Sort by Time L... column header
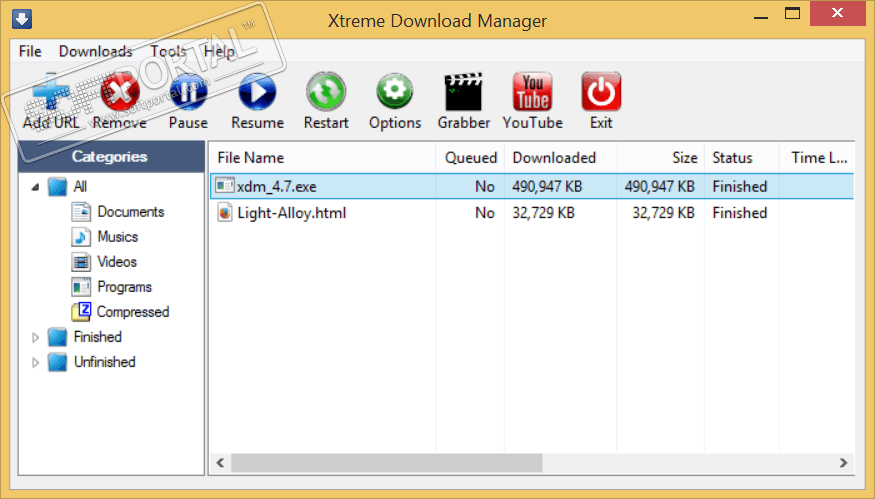Image resolution: width=875 pixels, height=499 pixels. click(x=817, y=158)
